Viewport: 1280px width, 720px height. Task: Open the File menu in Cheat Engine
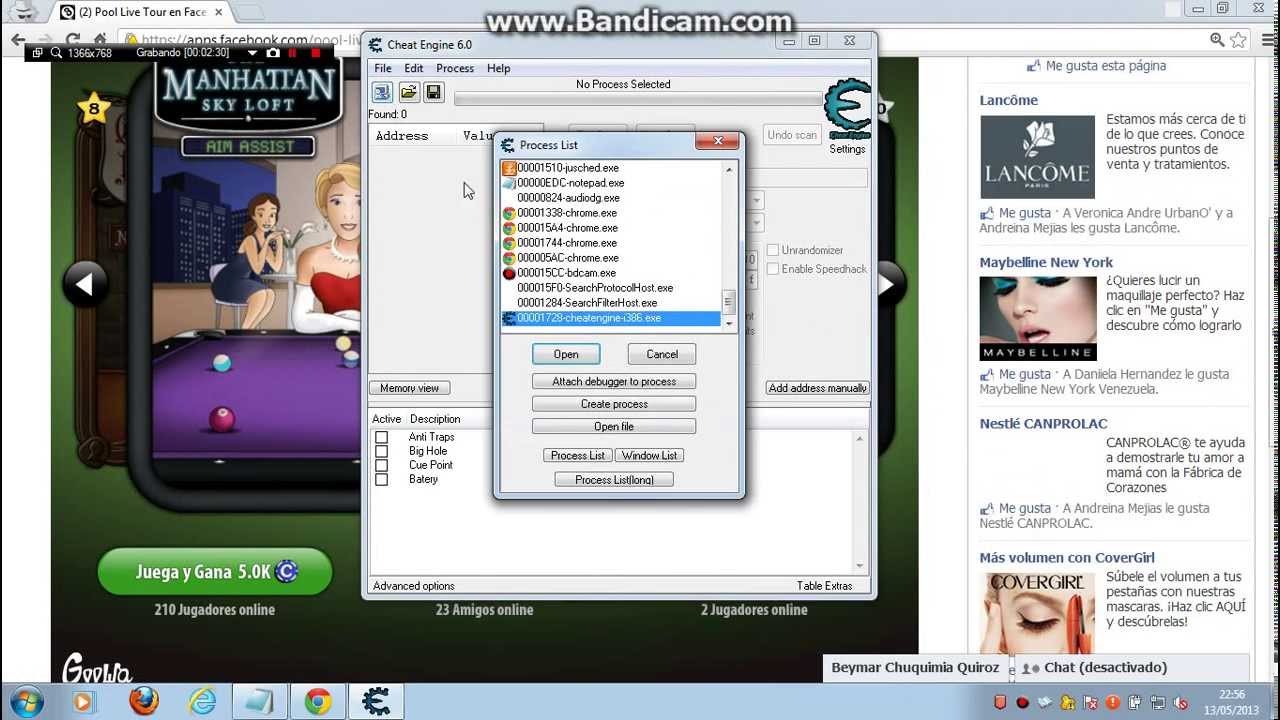(383, 68)
